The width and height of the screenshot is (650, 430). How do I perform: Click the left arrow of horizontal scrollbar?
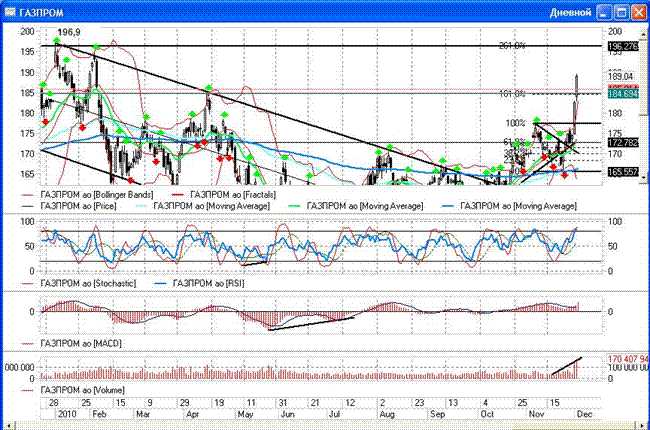(10, 425)
